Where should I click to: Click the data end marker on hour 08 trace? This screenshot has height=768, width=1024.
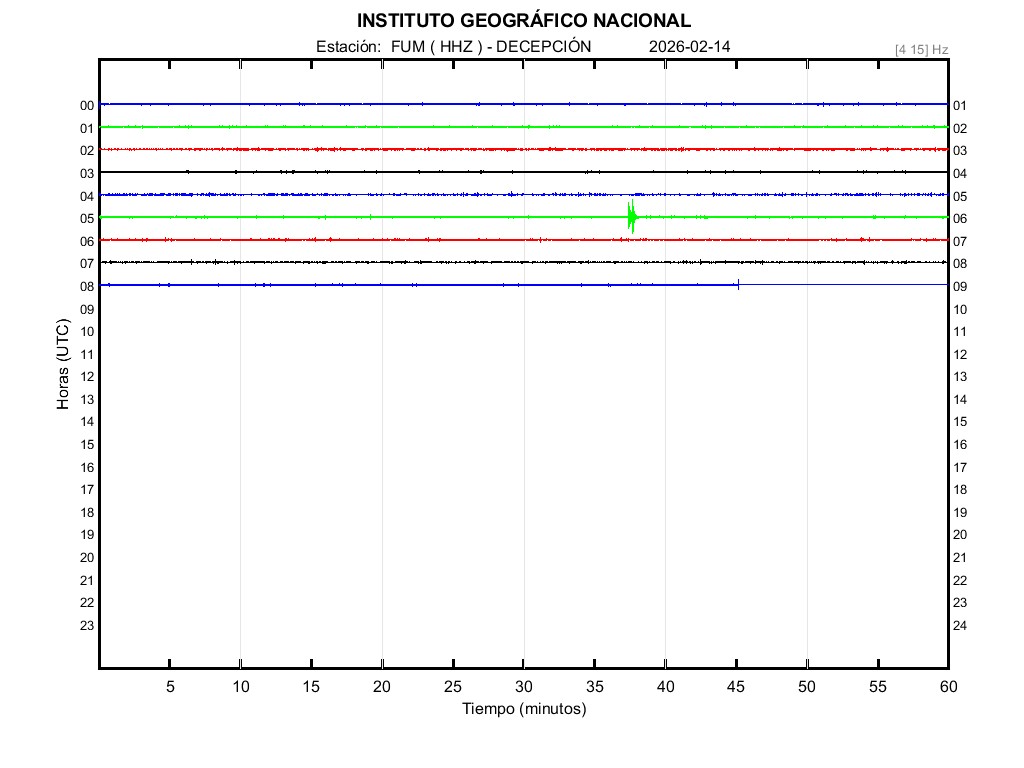738,285
